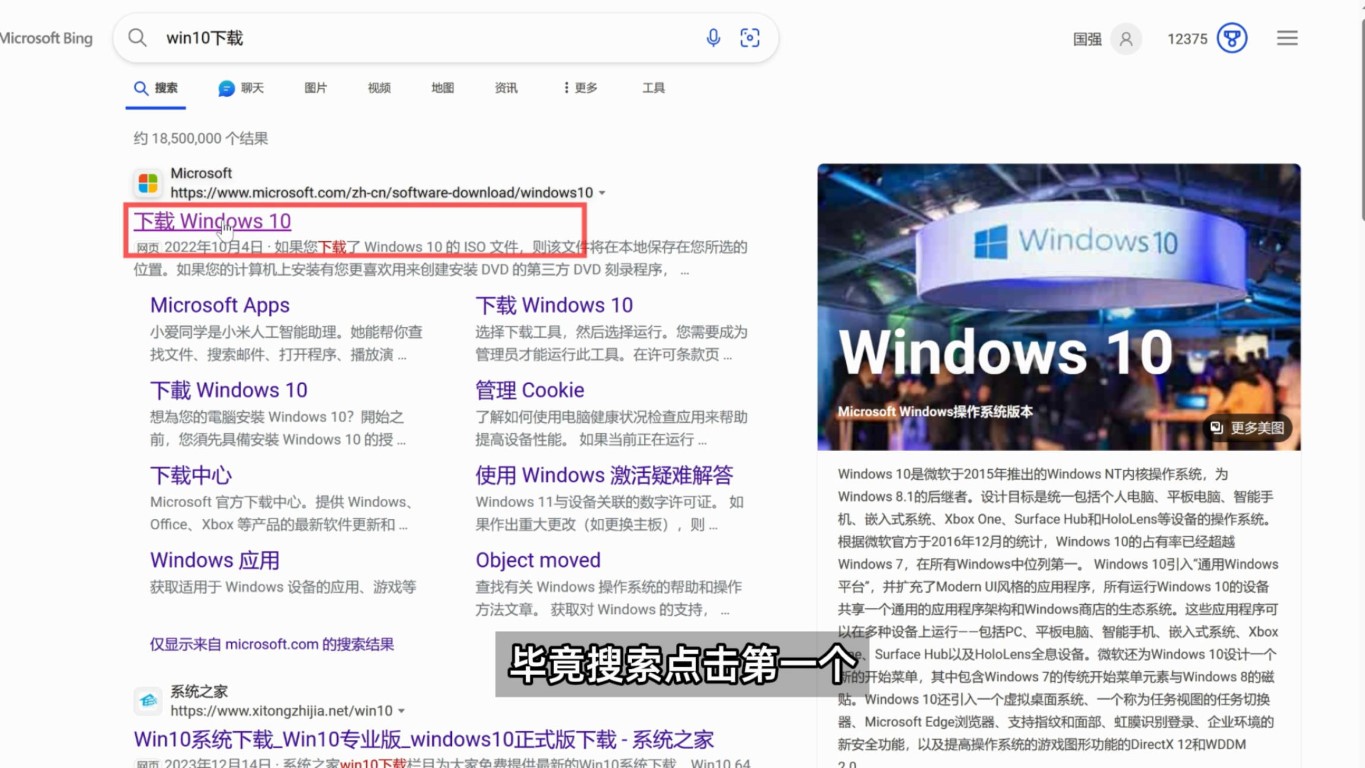Open the 更多 tab dropdown
Screen dimensions: 1365x768
580,88
